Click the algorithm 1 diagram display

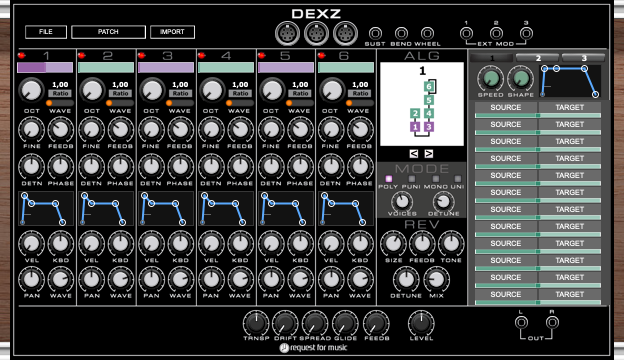point(422,104)
